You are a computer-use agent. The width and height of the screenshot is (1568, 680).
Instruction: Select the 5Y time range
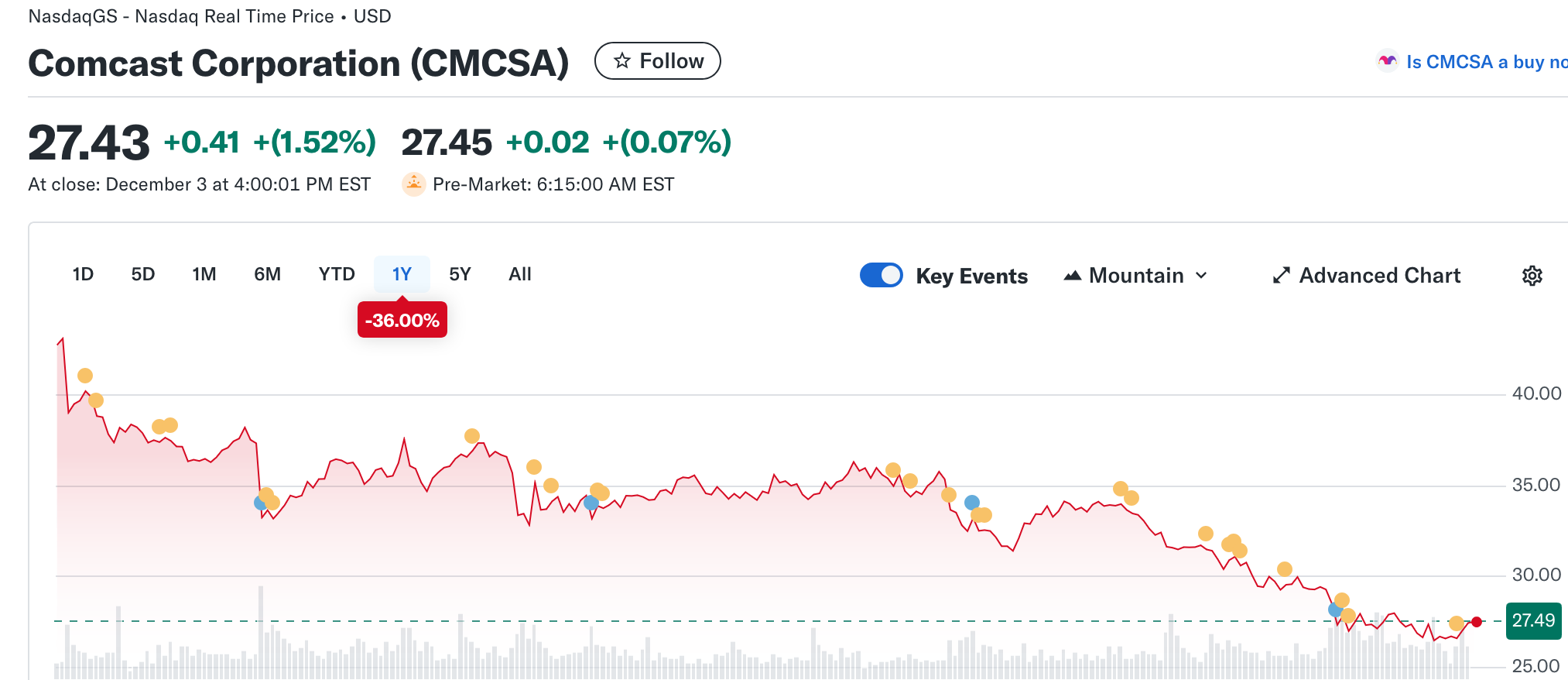(x=460, y=274)
